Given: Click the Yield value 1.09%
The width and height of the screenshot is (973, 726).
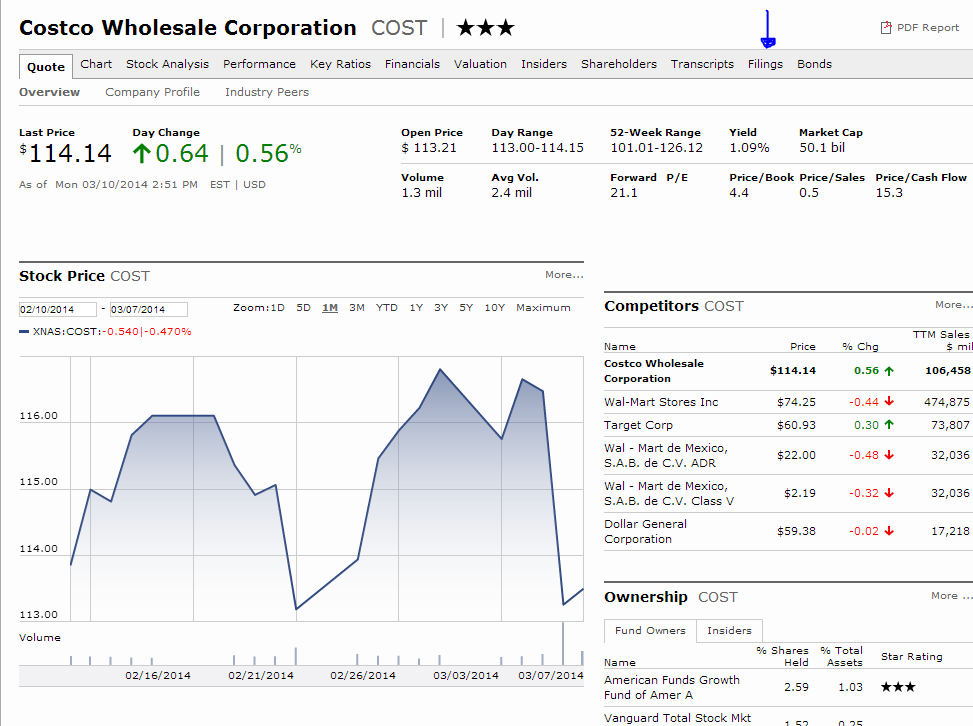Looking at the screenshot, I should click(x=750, y=148).
